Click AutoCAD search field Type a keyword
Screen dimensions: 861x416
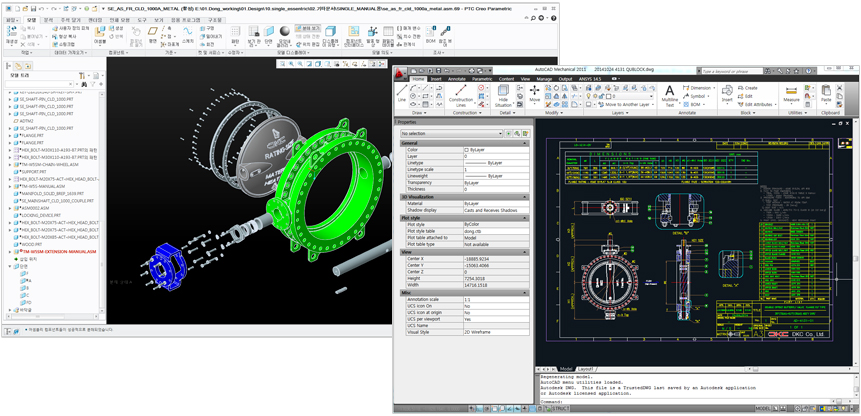pos(732,71)
